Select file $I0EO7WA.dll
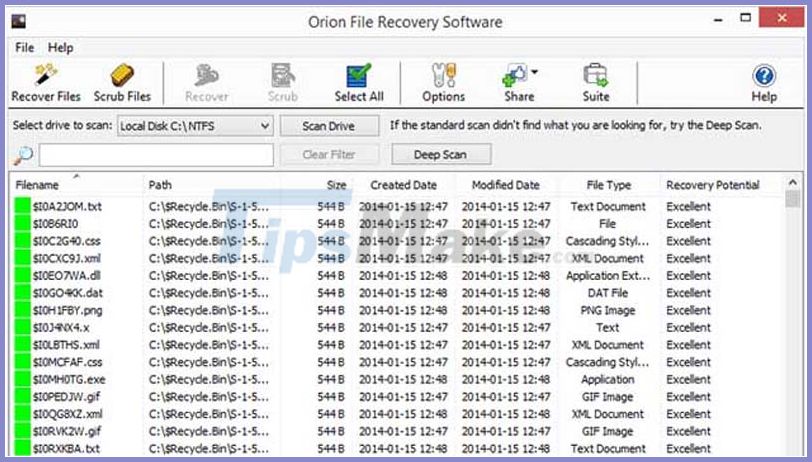 [67, 276]
